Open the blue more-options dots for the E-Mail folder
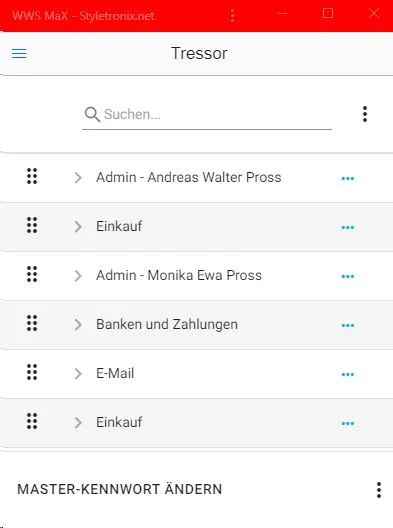Screen dimensions: 393x528 click(x=348, y=374)
